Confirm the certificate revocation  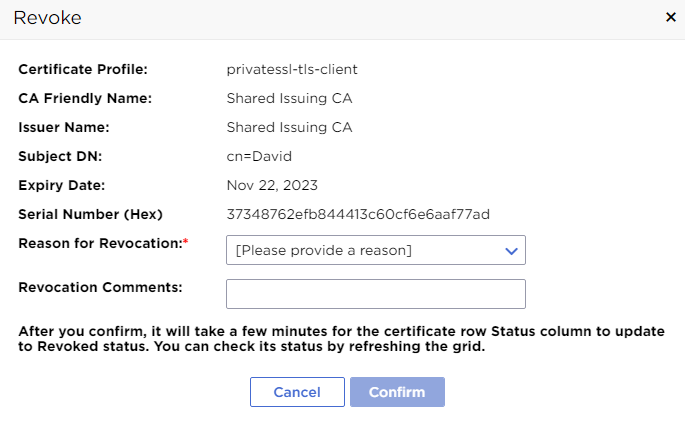click(397, 392)
